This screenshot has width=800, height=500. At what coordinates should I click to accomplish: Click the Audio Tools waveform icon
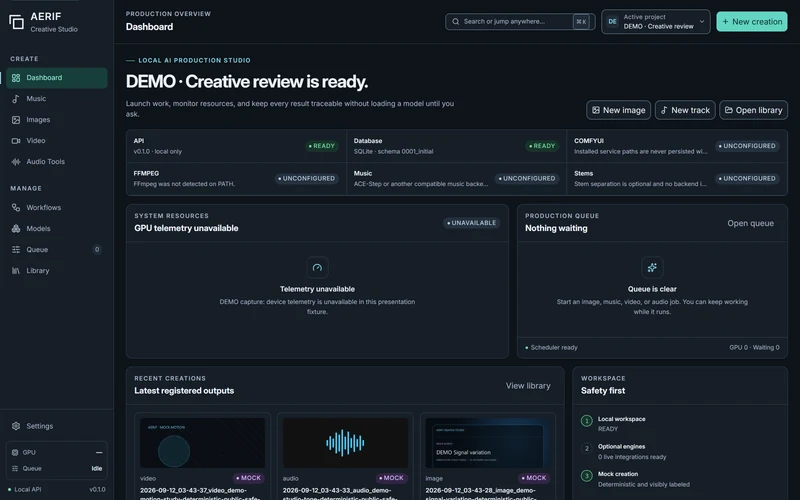click(16, 162)
